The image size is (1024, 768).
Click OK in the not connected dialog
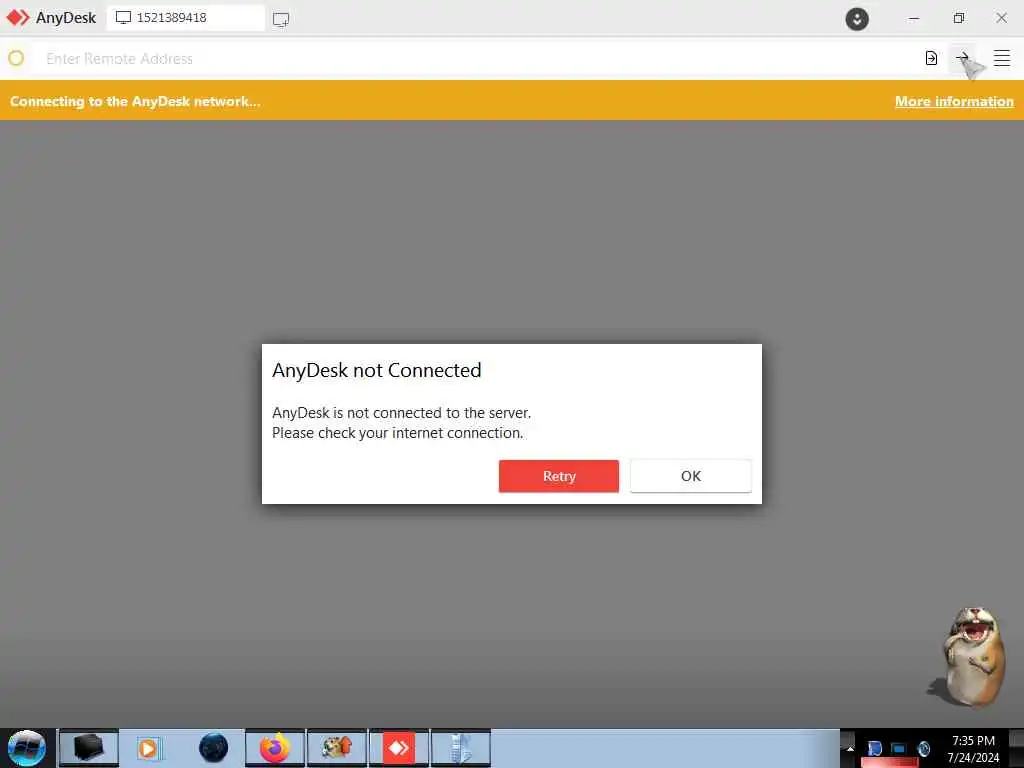[x=691, y=476]
